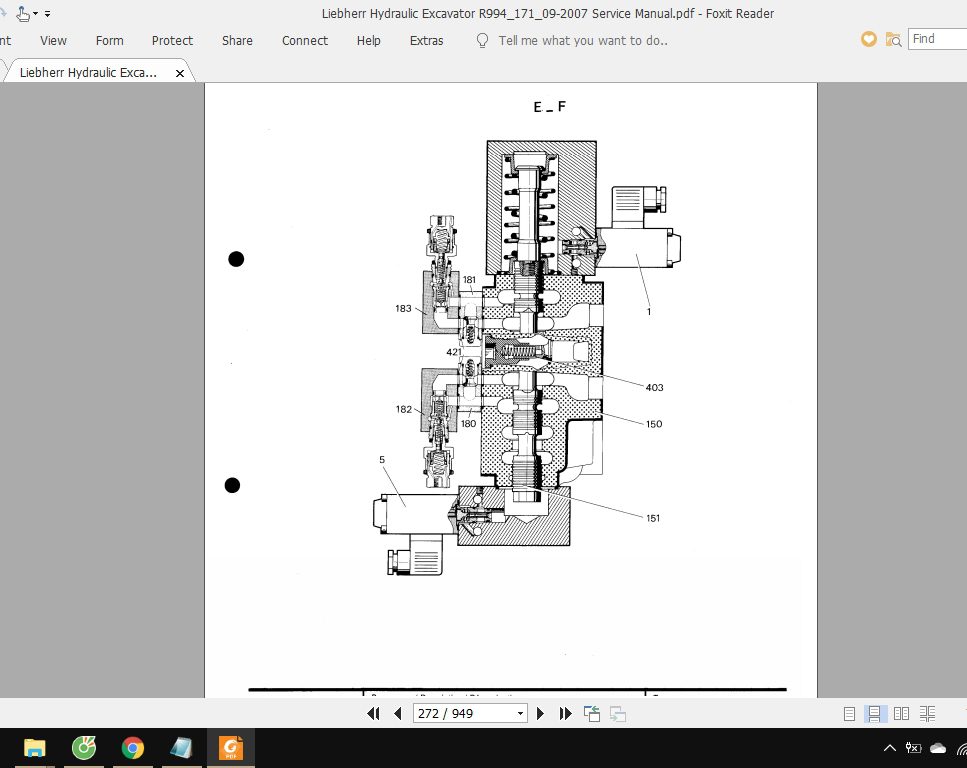Switch to single page view
This screenshot has height=768, width=967.
(x=849, y=713)
